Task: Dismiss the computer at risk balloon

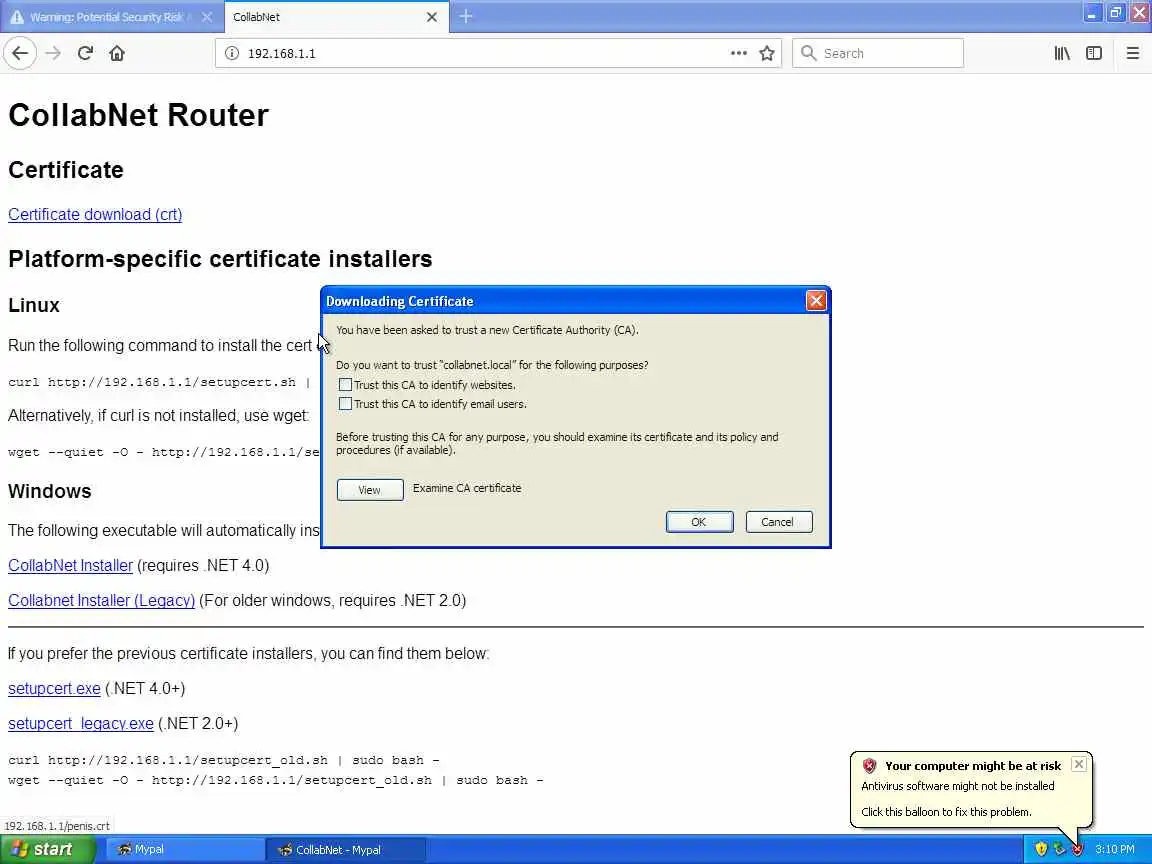Action: 1079,764
